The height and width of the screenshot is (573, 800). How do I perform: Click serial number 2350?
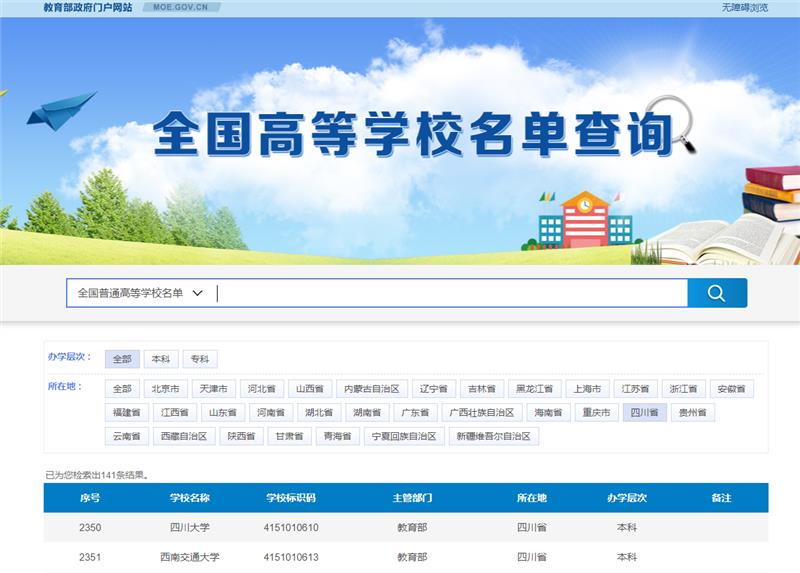pyautogui.click(x=90, y=528)
